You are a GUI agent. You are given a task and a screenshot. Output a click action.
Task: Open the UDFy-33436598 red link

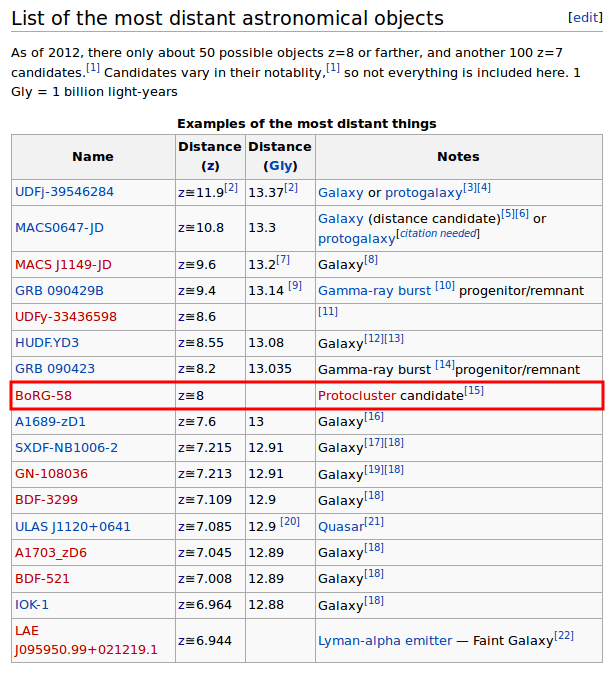(x=66, y=317)
